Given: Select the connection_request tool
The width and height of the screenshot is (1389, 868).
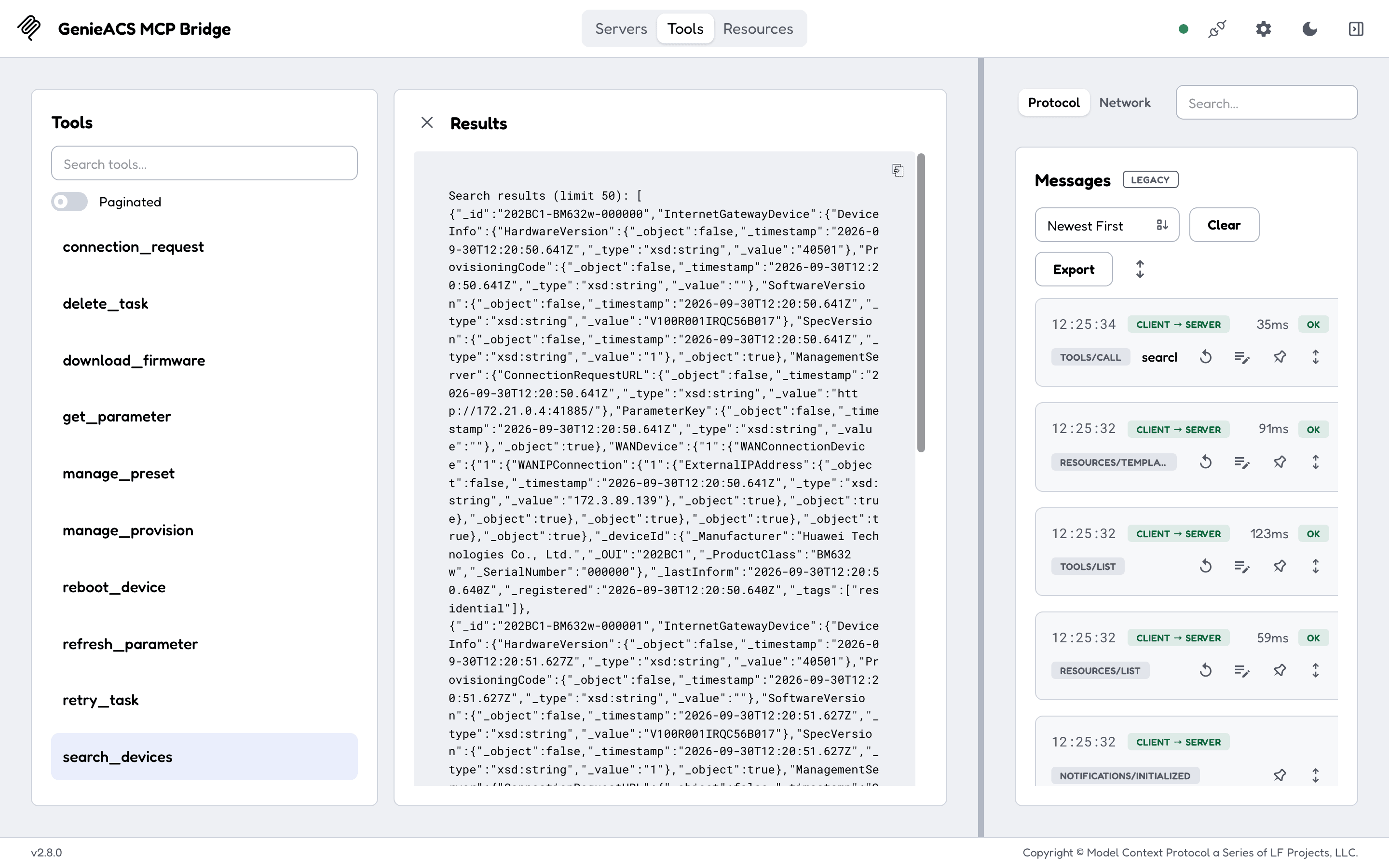Looking at the screenshot, I should point(204,247).
